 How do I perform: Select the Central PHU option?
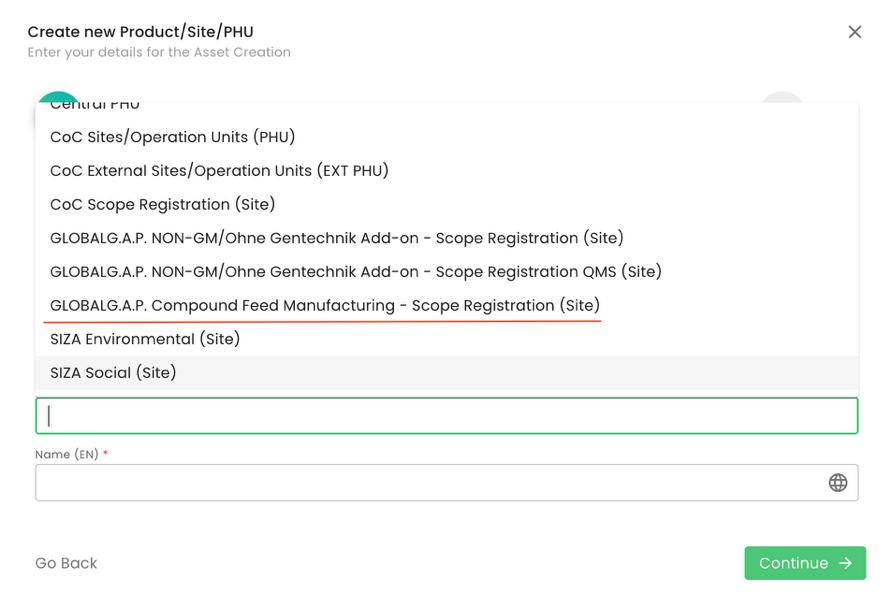pyautogui.click(x=95, y=105)
